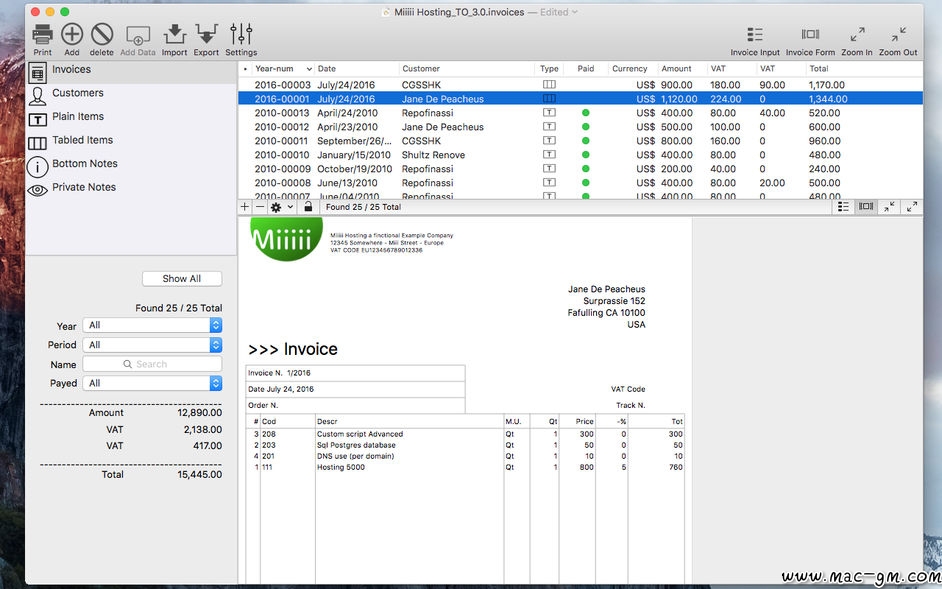Open the gear action menu below list
The height and width of the screenshot is (589, 942).
tap(282, 207)
